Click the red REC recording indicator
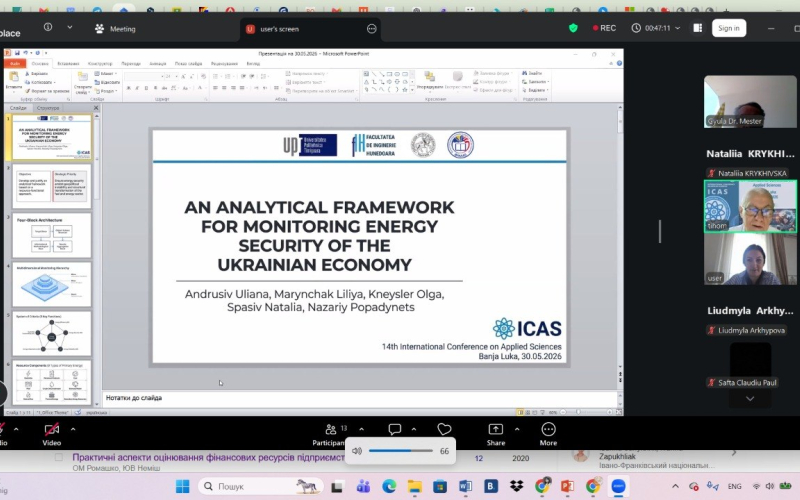 coord(604,28)
